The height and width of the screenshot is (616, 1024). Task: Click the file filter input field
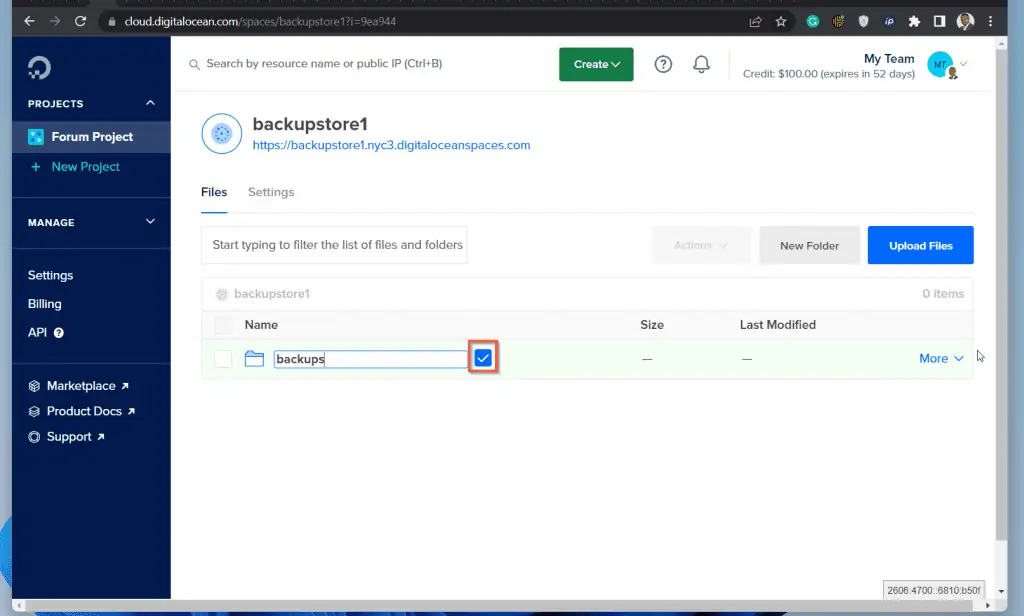(334, 245)
